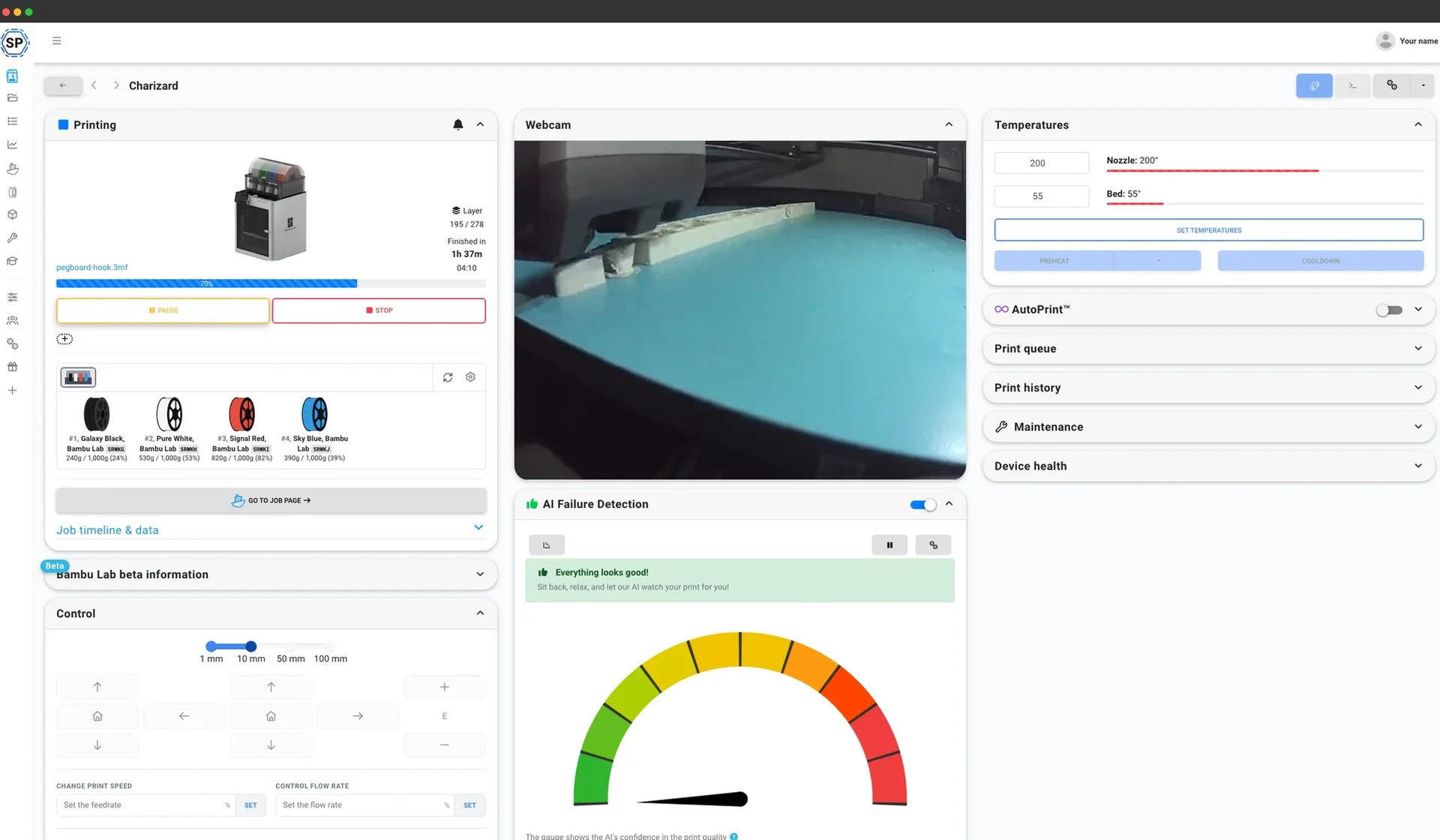Go back with the arrow button
The height and width of the screenshot is (840, 1440).
(63, 85)
